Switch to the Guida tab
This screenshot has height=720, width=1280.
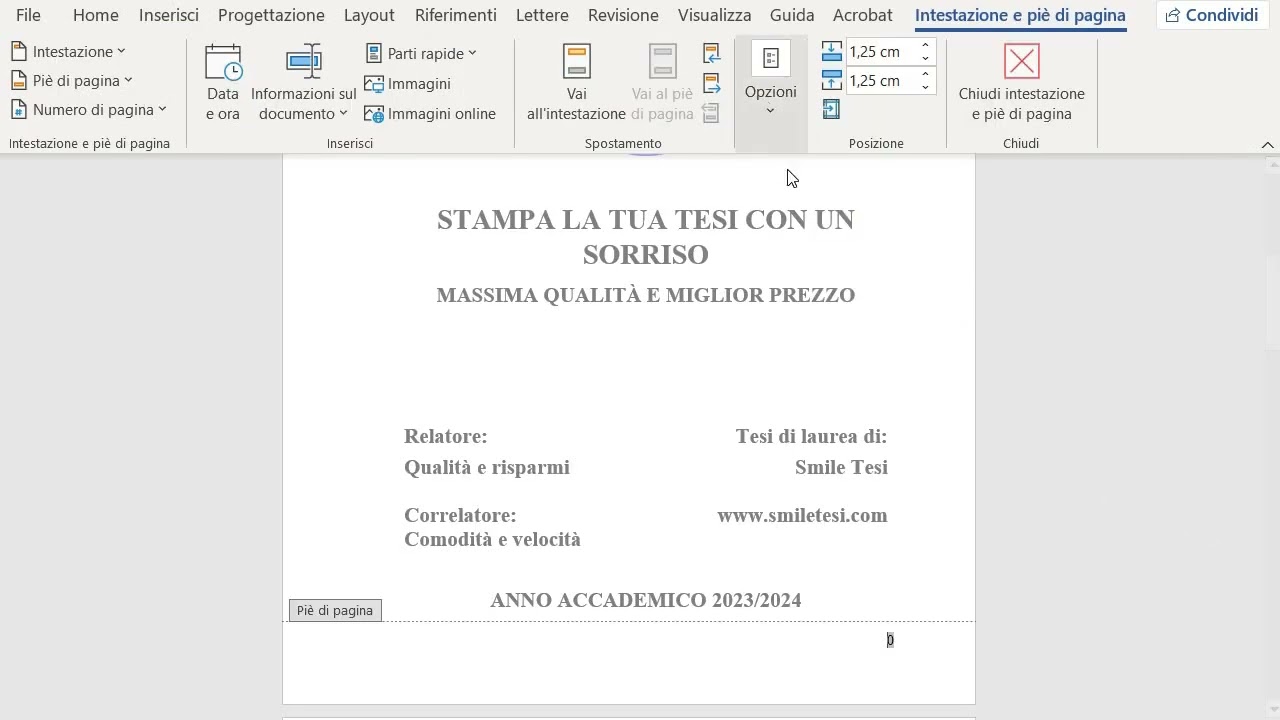(x=791, y=15)
